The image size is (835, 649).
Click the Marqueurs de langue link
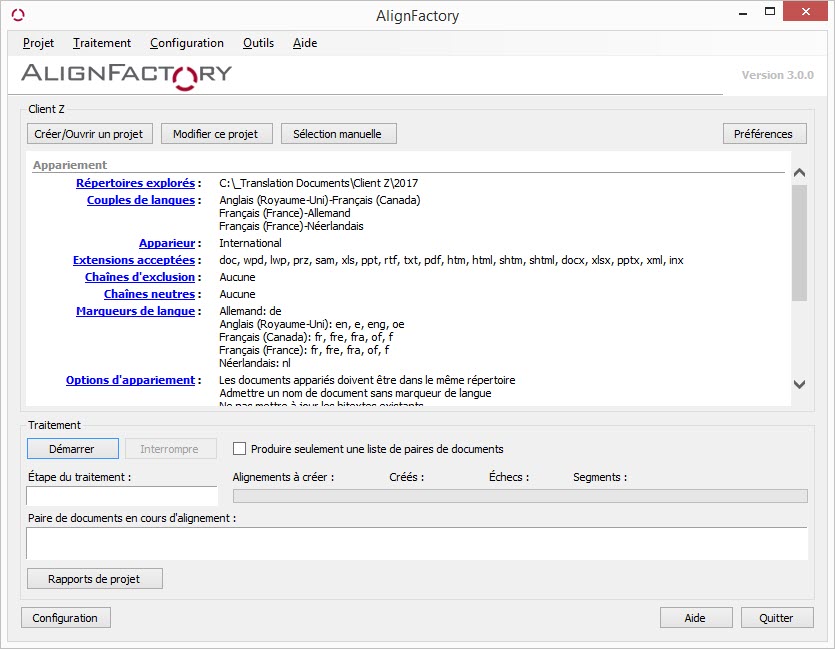[135, 311]
